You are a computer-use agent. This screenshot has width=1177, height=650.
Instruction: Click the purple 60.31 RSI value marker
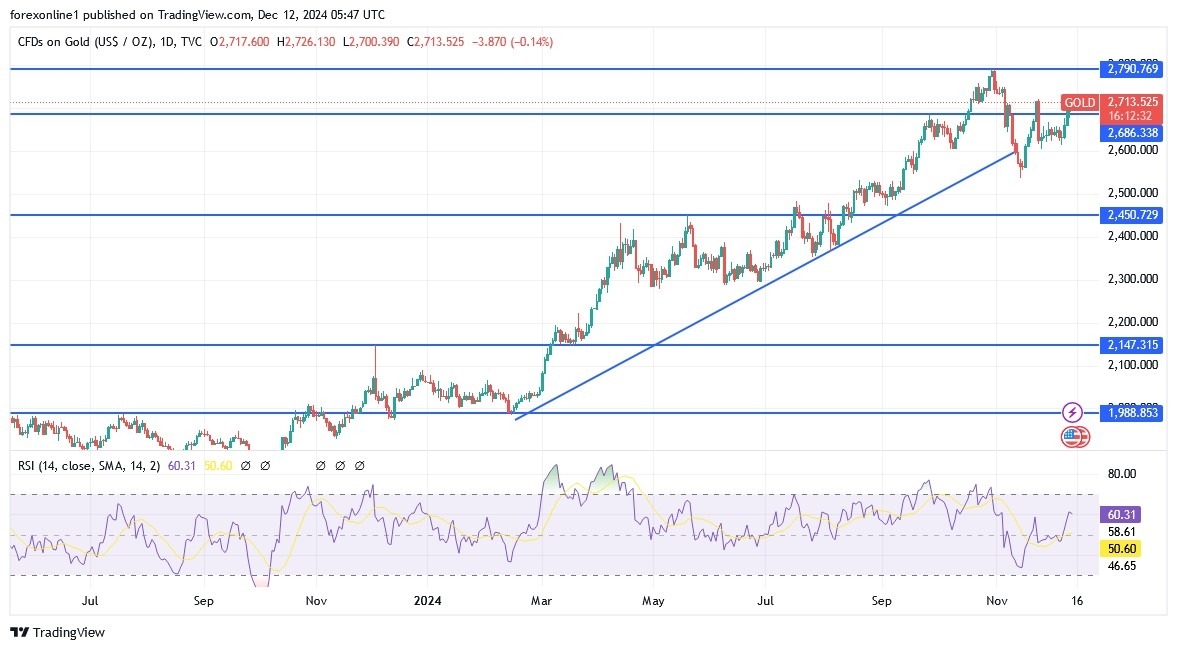(1120, 512)
